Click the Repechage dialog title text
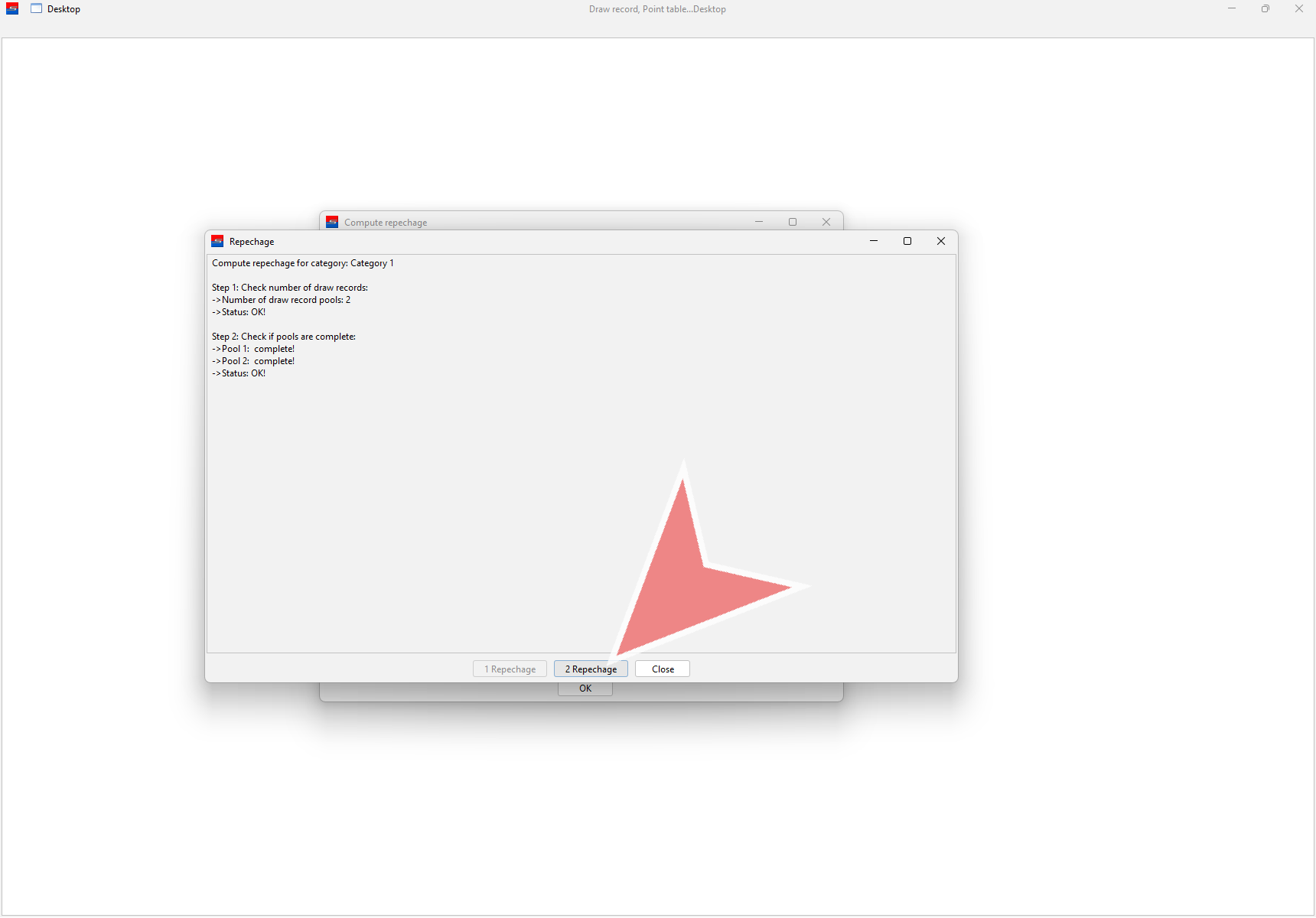 tap(252, 242)
